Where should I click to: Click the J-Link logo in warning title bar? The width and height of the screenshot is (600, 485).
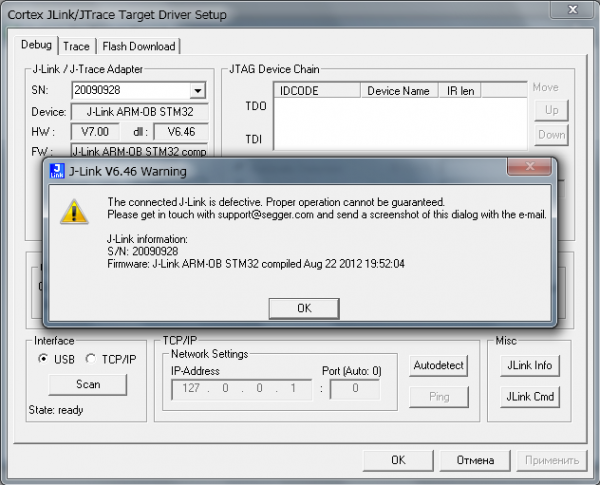(57, 170)
